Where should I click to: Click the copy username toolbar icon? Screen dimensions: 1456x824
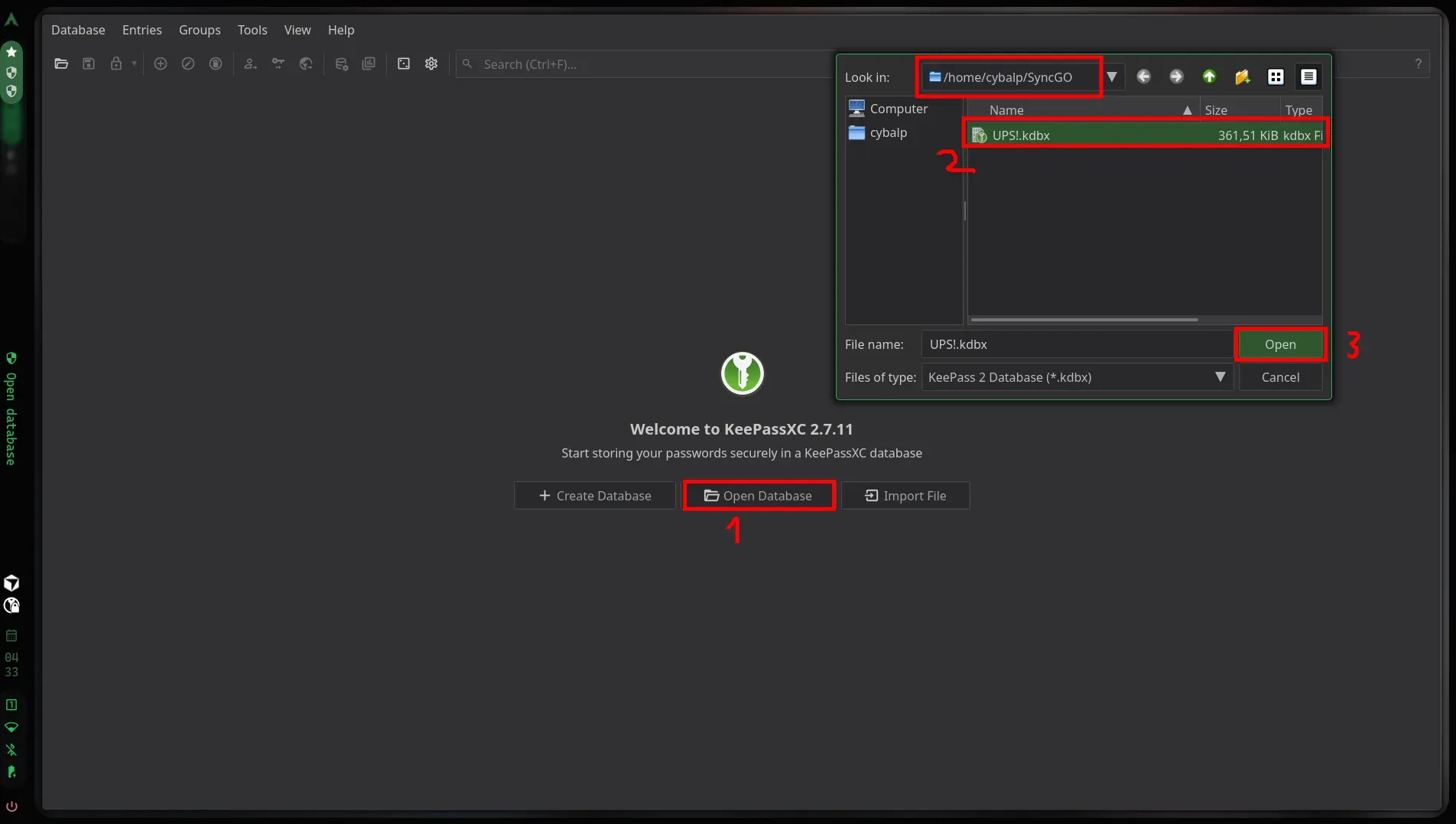(x=250, y=64)
